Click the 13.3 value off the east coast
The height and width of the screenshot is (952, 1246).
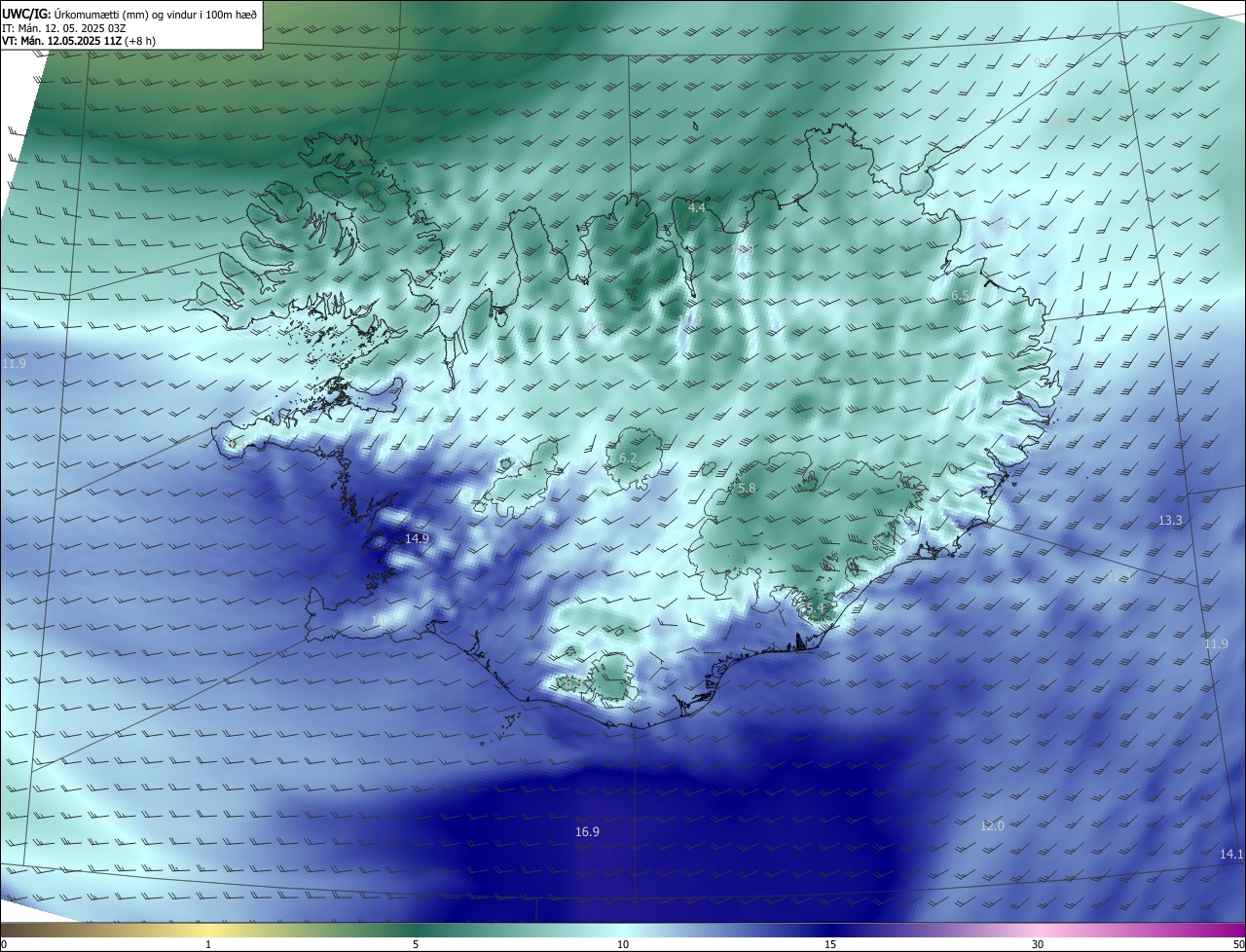pos(1170,521)
